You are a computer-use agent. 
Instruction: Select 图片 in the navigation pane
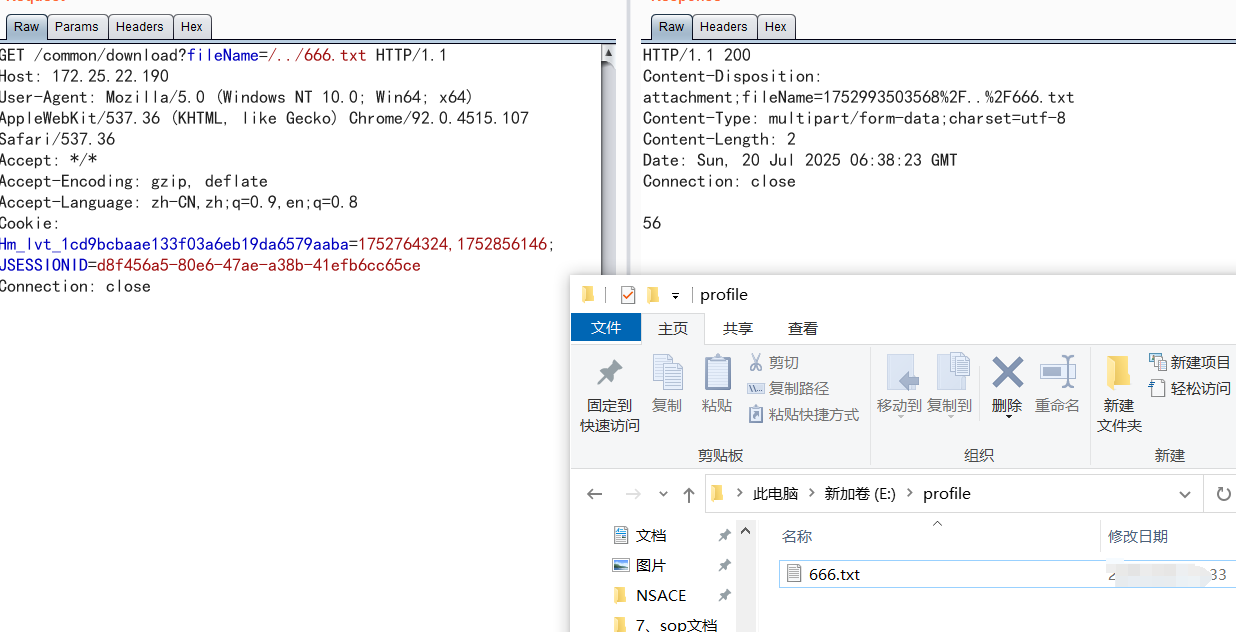pyautogui.click(x=651, y=566)
